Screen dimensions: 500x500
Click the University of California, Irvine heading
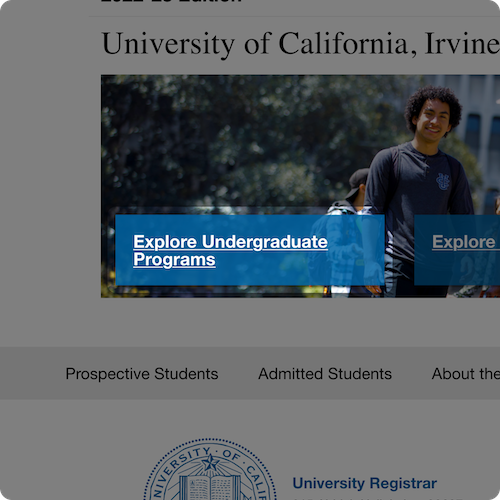301,44
